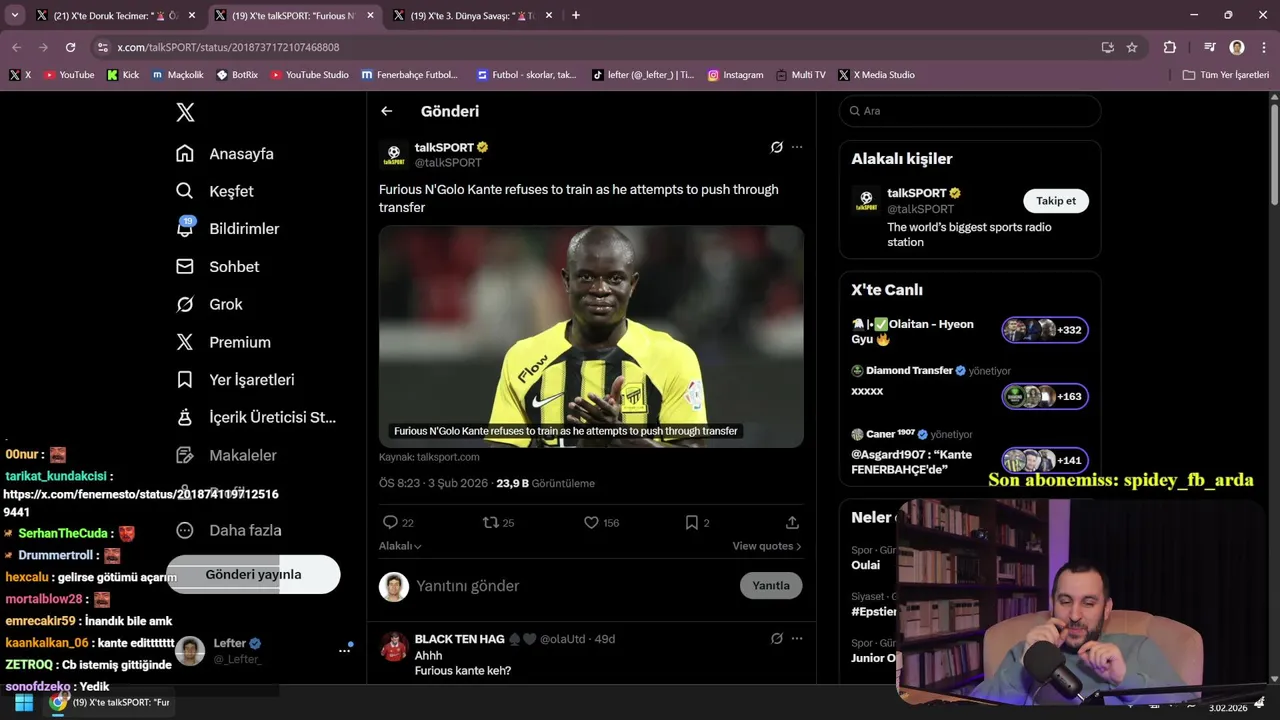This screenshot has height=720, width=1280.
Task: Open Maçkolik bookmark
Action: (x=178, y=75)
